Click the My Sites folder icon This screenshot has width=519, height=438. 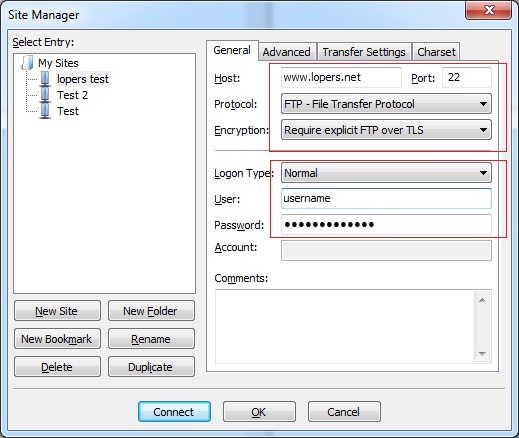coord(27,63)
